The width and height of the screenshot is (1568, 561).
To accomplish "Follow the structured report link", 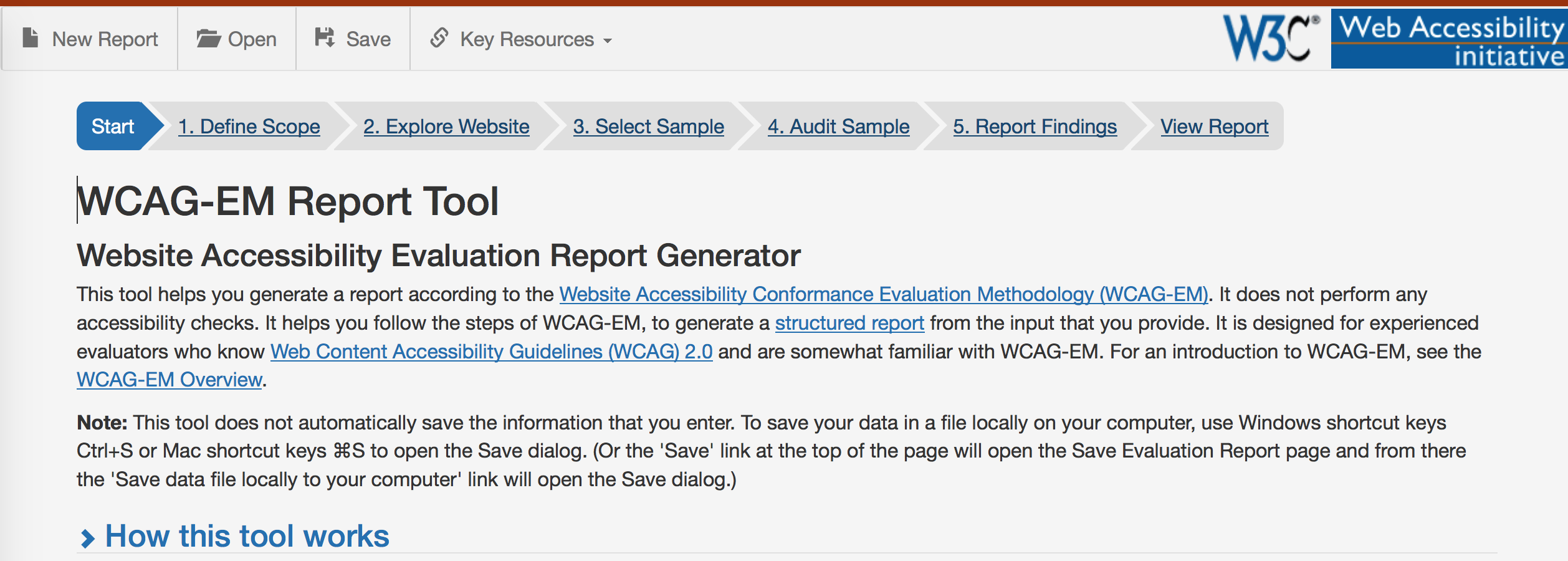I will (849, 323).
